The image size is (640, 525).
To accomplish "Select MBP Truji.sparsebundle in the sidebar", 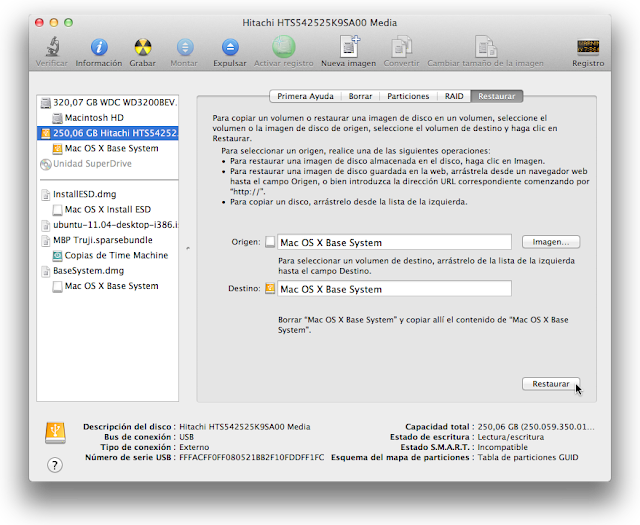I will pyautogui.click(x=108, y=240).
